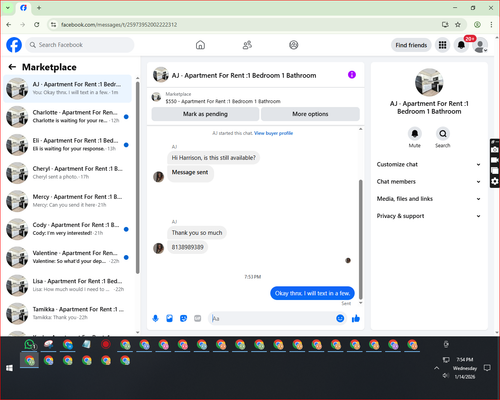
Task: Open WhatsApp from the taskbar
Action: tap(30, 345)
